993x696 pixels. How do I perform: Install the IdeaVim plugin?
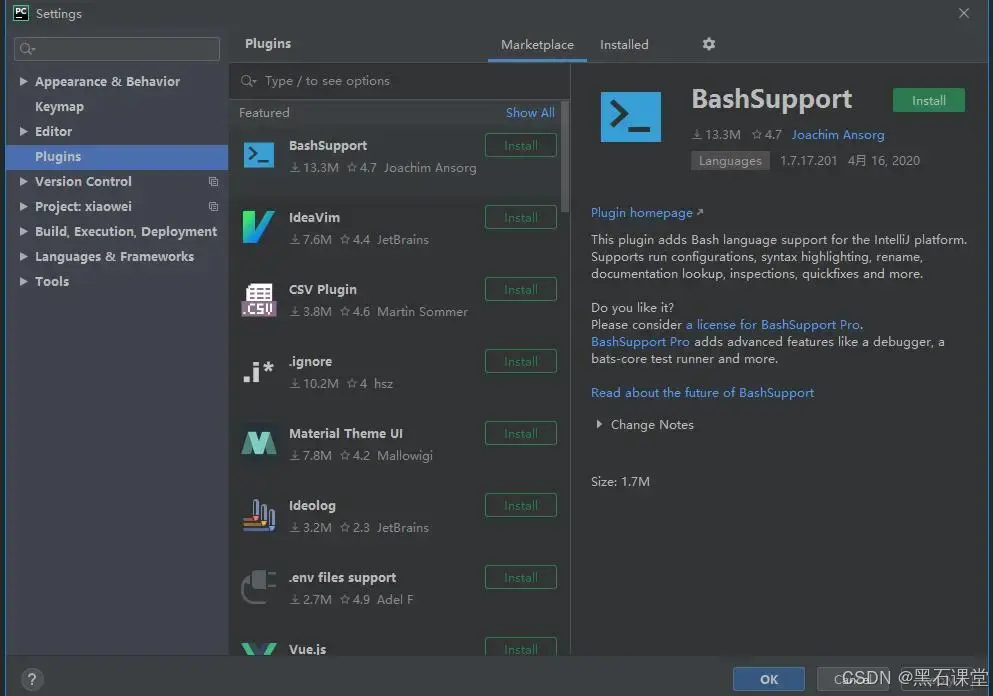click(521, 217)
